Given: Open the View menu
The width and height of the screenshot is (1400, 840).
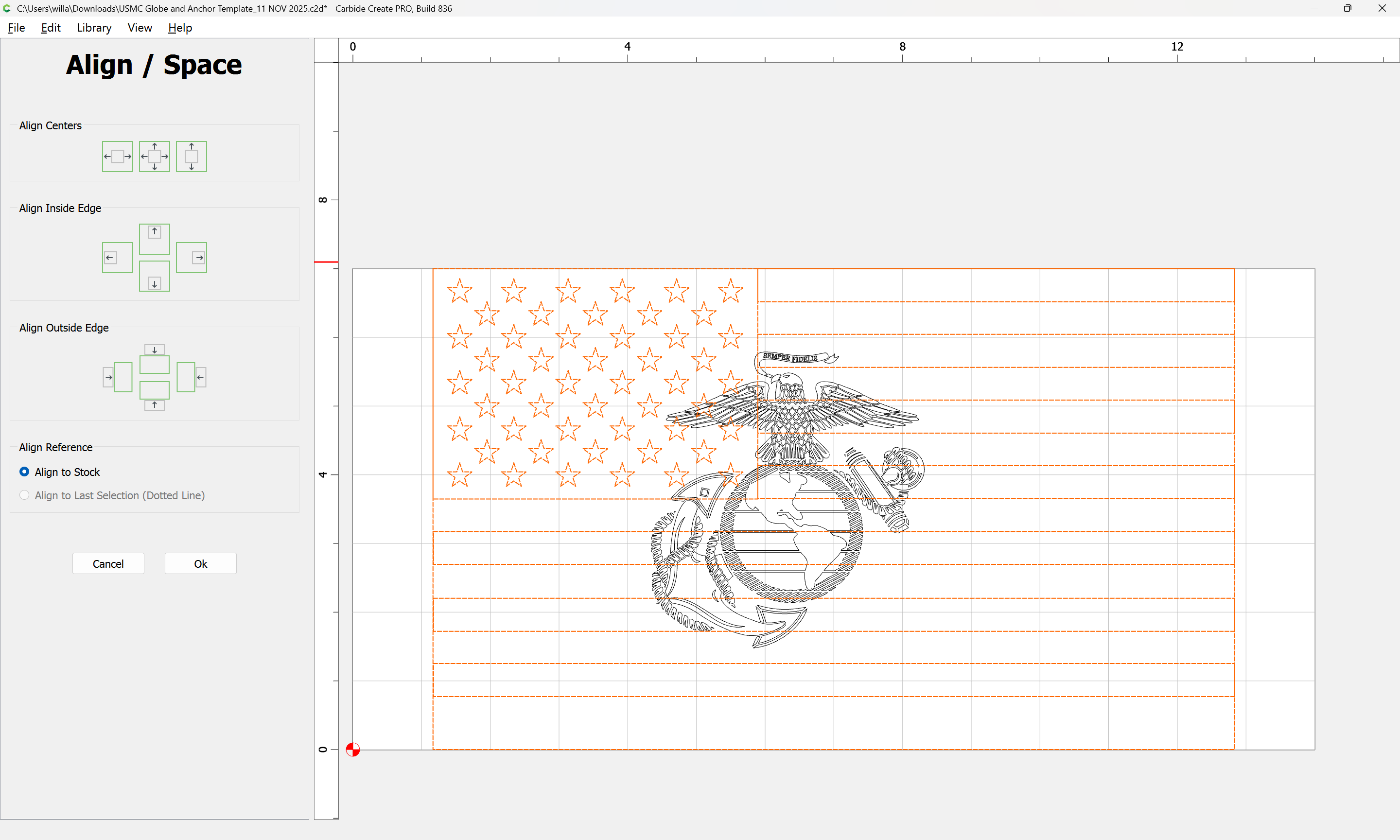Looking at the screenshot, I should [x=139, y=28].
